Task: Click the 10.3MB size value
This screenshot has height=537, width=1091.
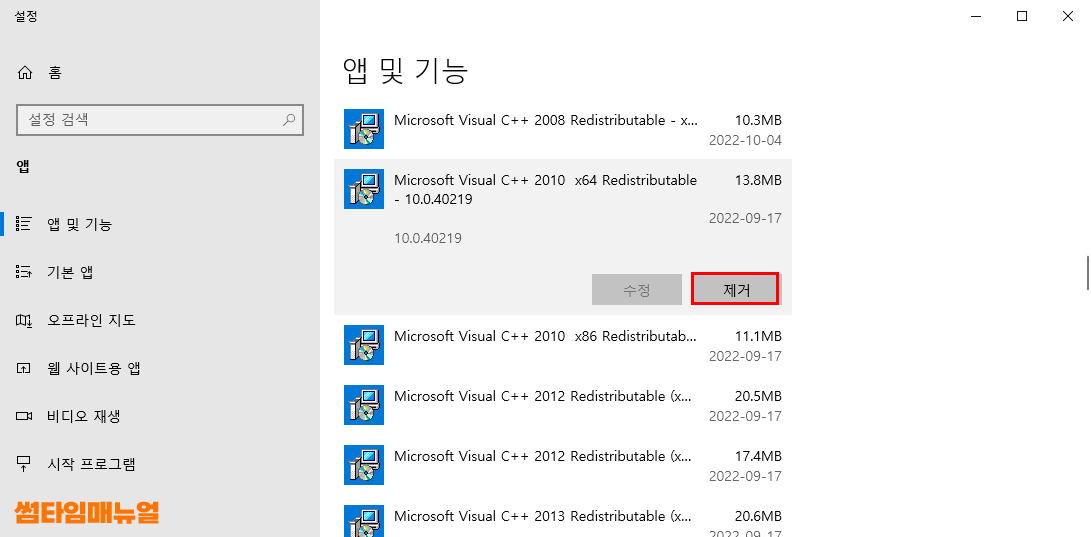Action: [x=758, y=120]
